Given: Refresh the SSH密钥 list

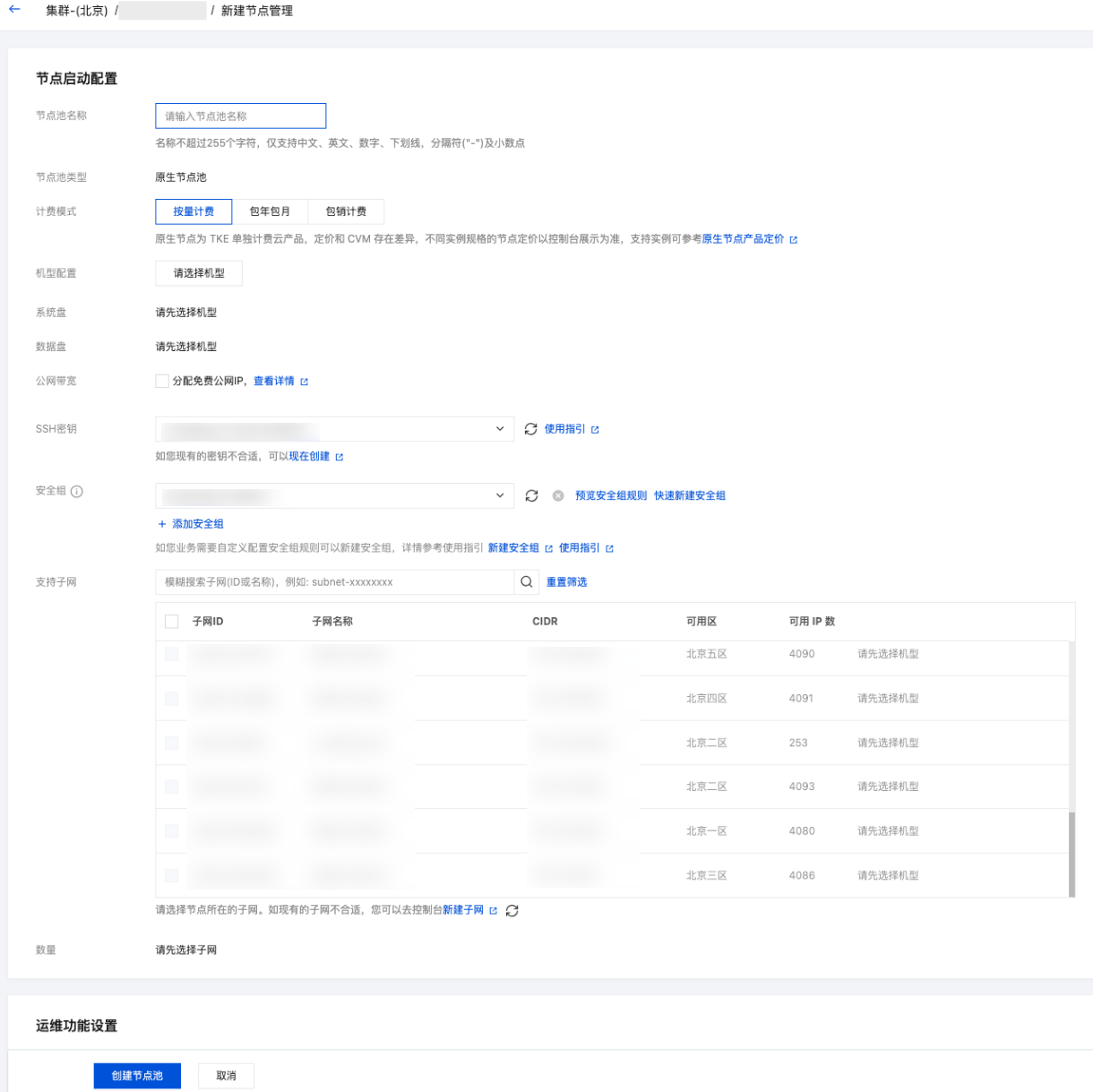Looking at the screenshot, I should (530, 429).
